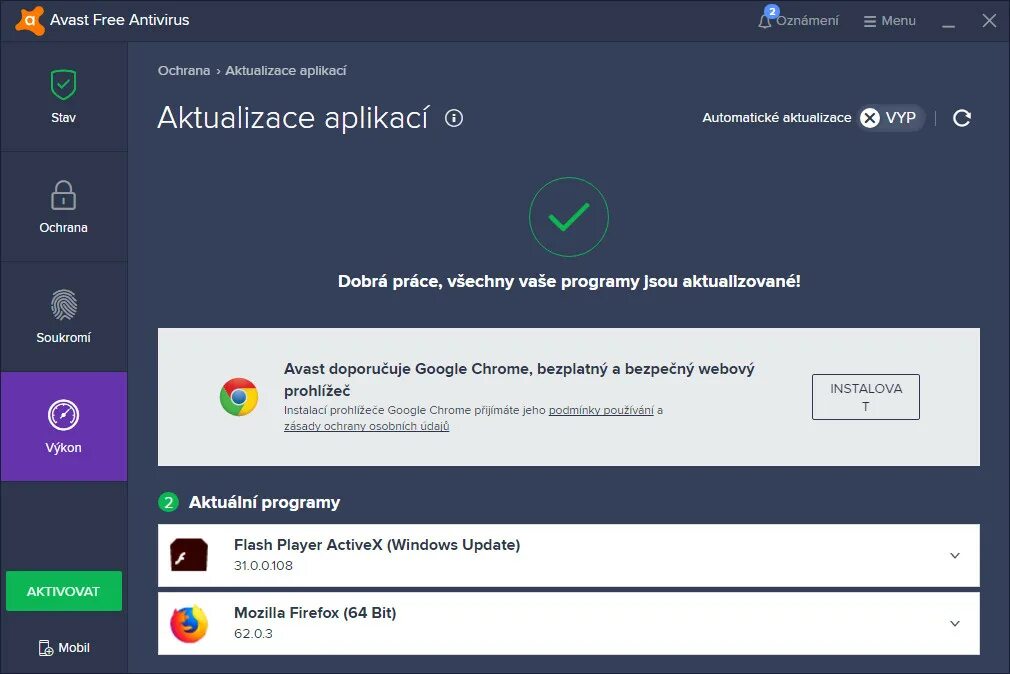
Task: Install Google Chrome with INSTALOVAT button
Action: (866, 397)
